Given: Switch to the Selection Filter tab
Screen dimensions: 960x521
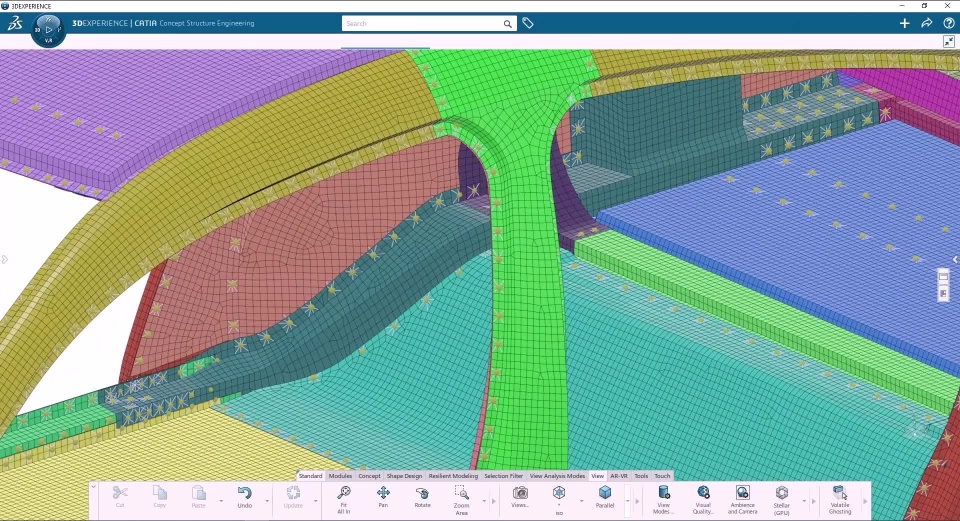Looking at the screenshot, I should tap(504, 476).
